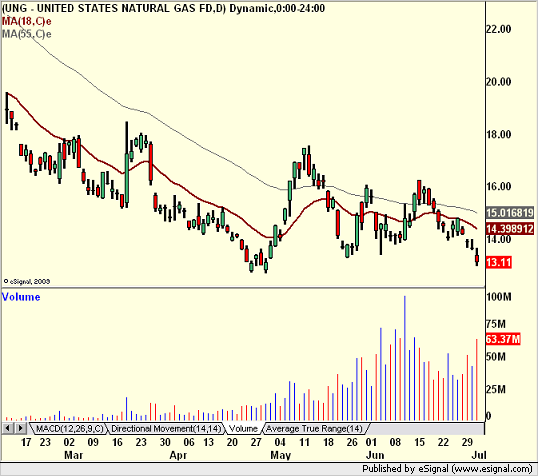538x476 pixels.
Task: Click the 63.37M volume value tag
Action: (x=503, y=339)
